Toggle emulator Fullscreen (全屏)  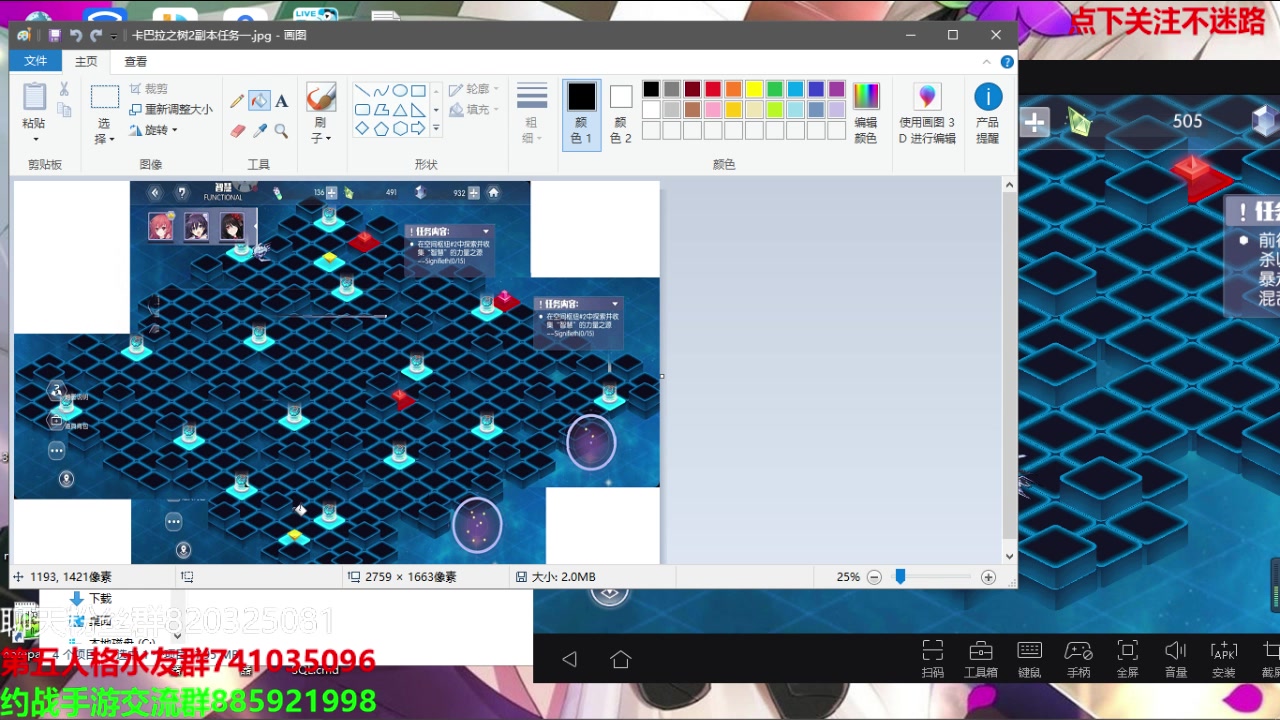click(1127, 659)
